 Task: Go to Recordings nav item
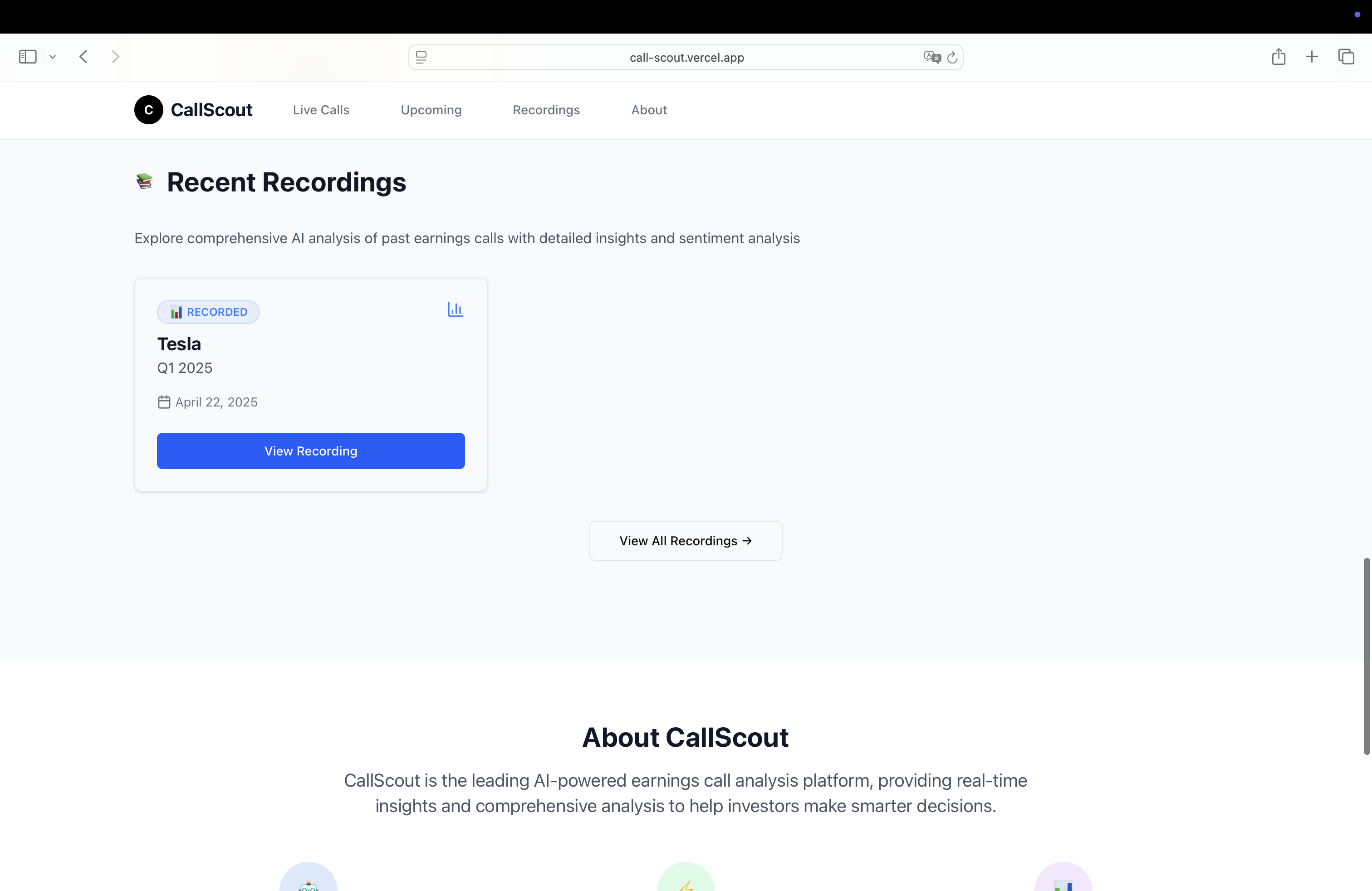546,109
